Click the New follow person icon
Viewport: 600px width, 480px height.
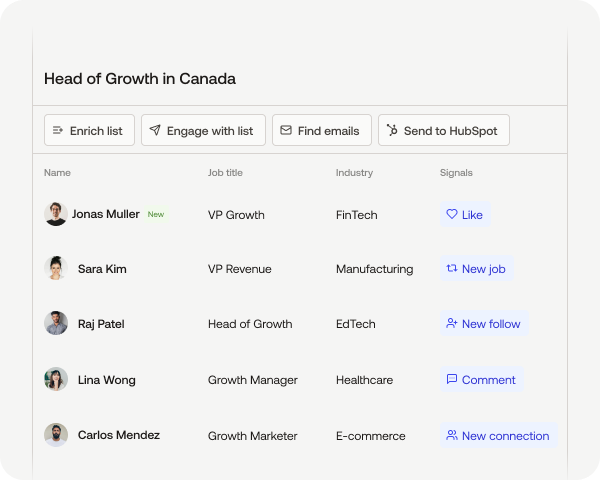click(x=452, y=324)
